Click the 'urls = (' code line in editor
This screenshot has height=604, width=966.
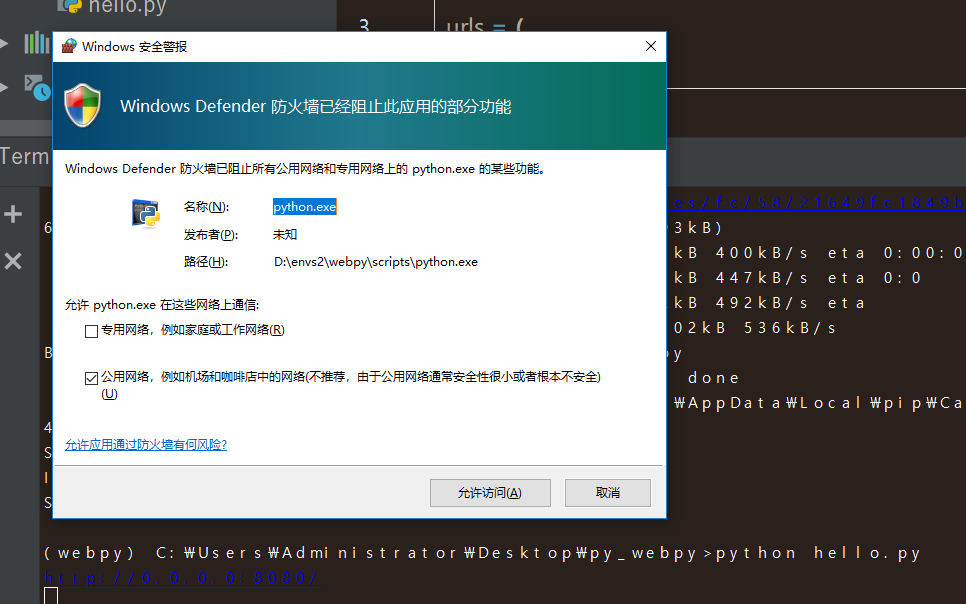point(485,27)
